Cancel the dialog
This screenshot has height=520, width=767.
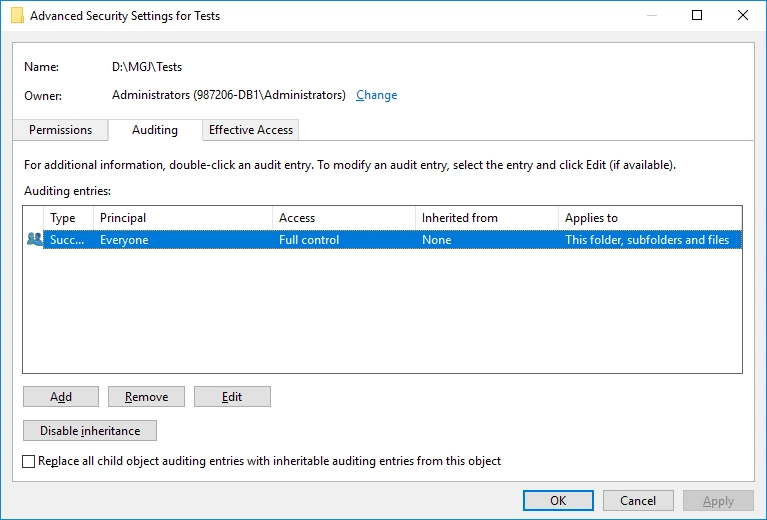[x=638, y=501]
